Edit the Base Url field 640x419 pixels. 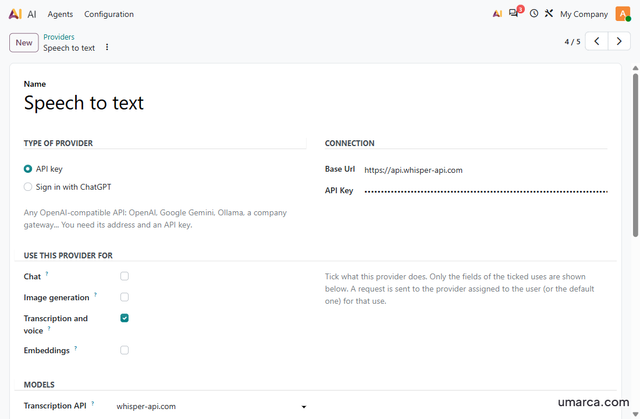coord(486,170)
